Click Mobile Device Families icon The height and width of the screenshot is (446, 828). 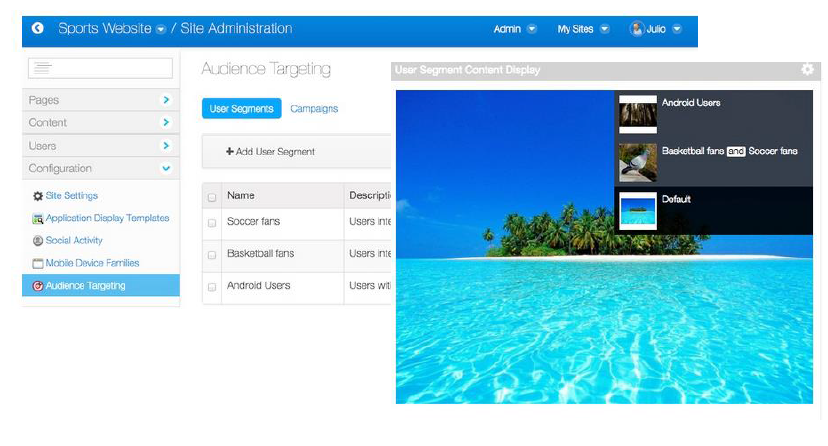[x=38, y=264]
